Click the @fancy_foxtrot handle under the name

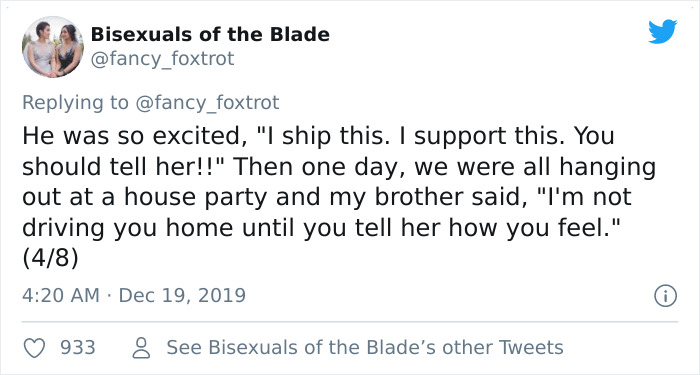(x=162, y=58)
